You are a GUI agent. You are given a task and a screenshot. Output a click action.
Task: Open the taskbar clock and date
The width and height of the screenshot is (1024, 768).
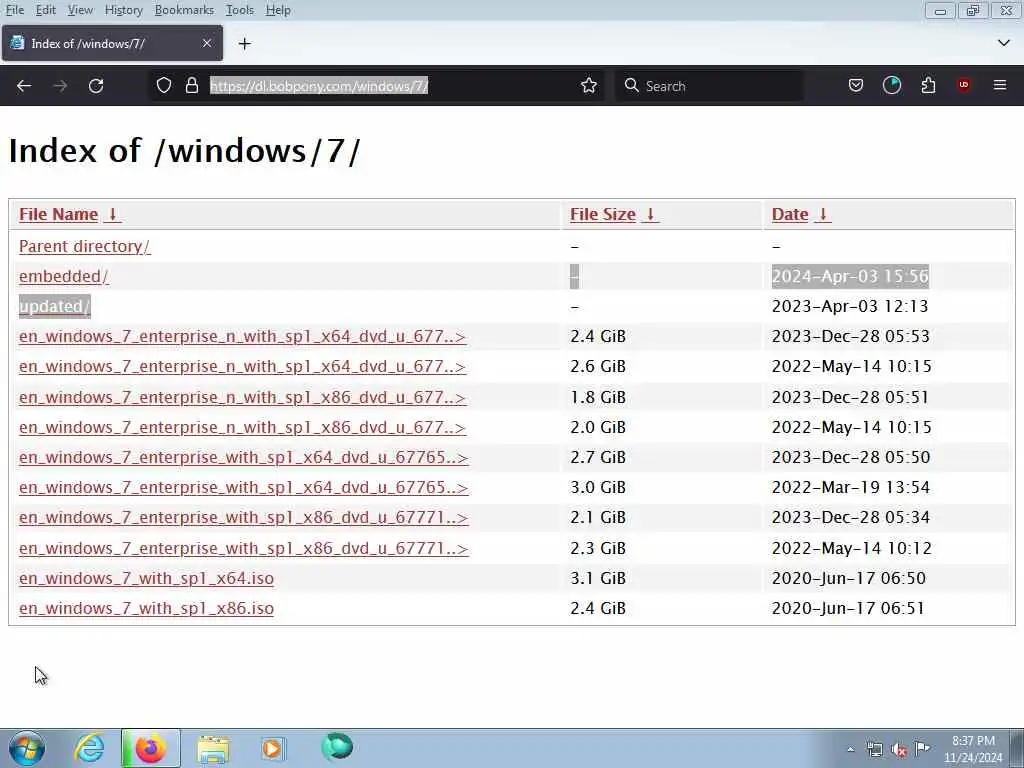click(x=973, y=749)
